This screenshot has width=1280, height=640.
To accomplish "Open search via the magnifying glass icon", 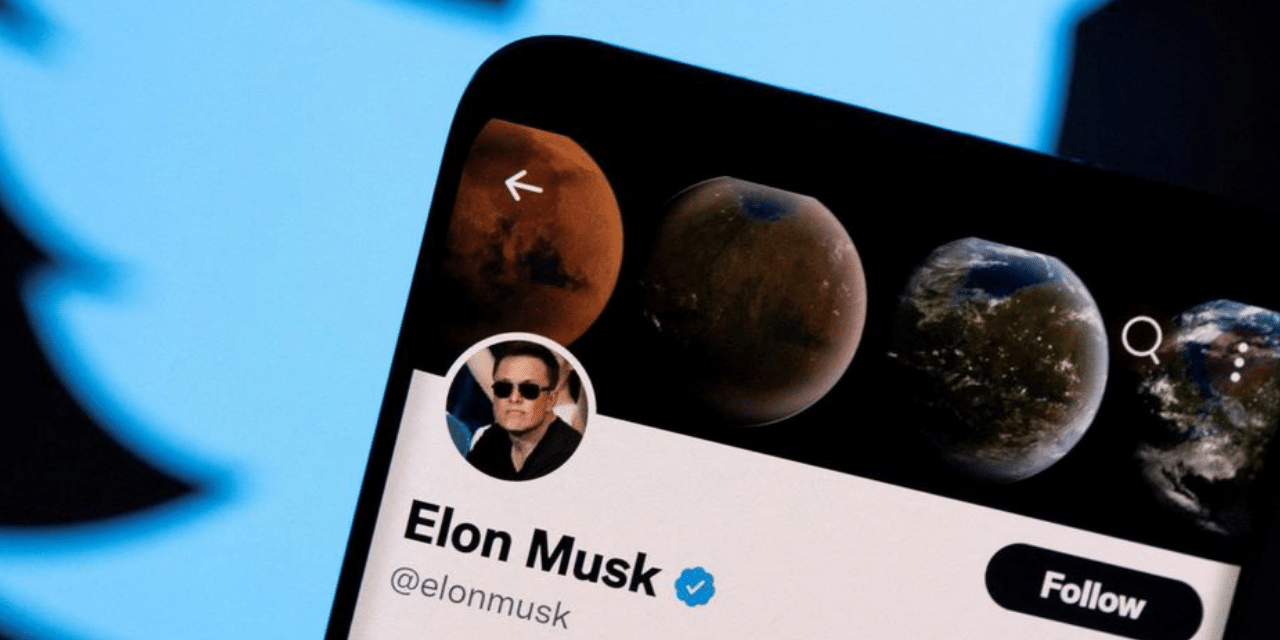I will 1142,340.
